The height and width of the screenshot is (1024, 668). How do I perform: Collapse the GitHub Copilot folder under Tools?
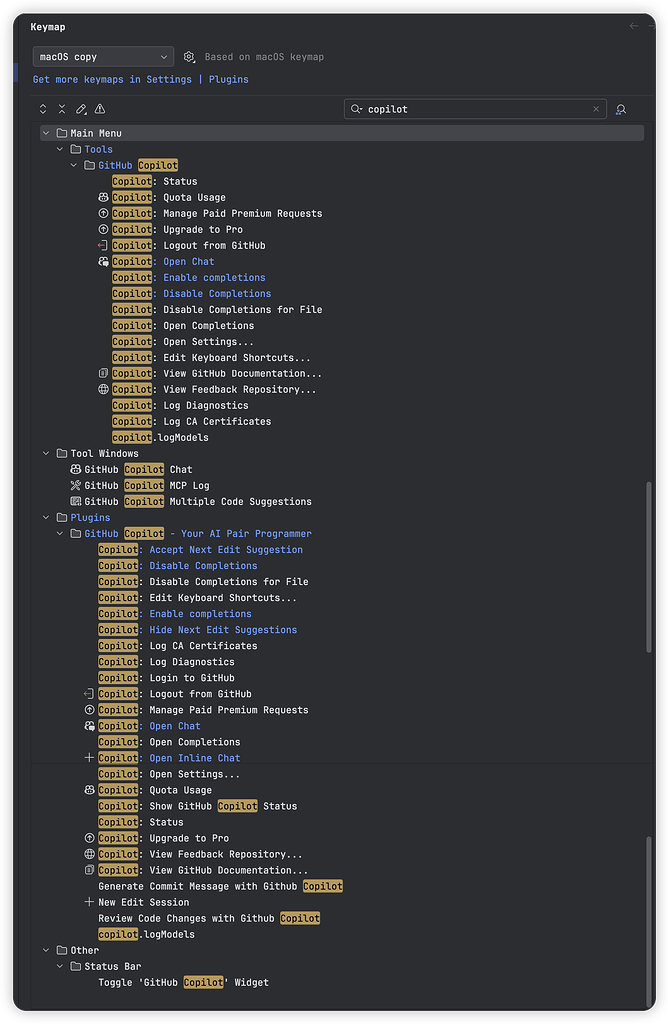(x=74, y=165)
